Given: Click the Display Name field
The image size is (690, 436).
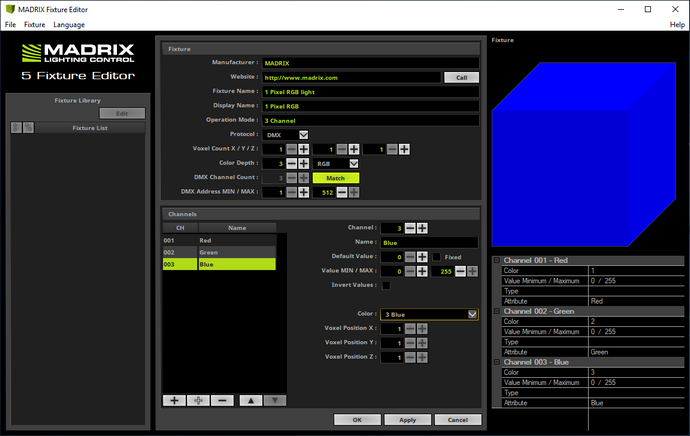Looking at the screenshot, I should coord(371,106).
